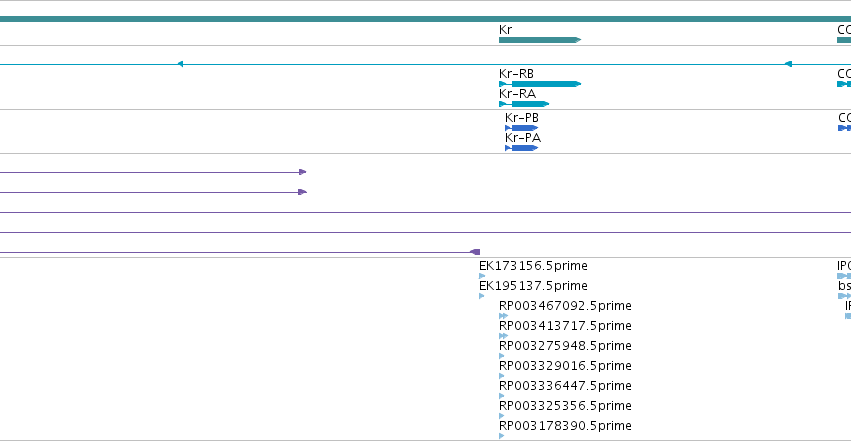This screenshot has height=441, width=851.
Task: Click the Kr-PA protein glyph
Action: [522, 148]
